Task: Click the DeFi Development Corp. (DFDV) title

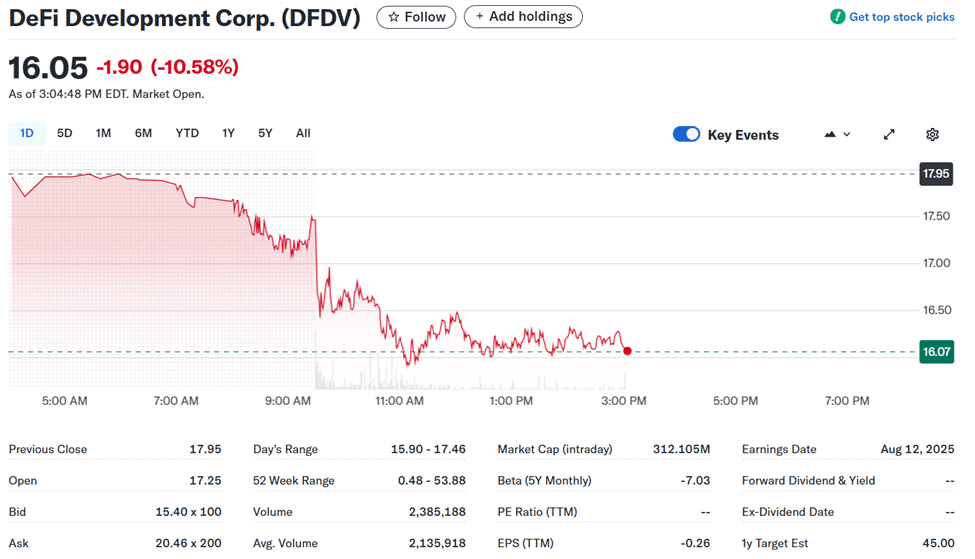Action: 185,17
